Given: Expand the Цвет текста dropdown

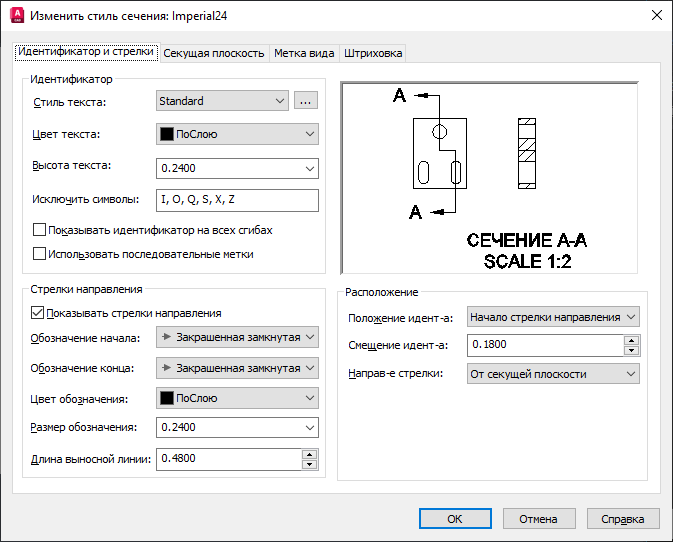Looking at the screenshot, I should (237, 134).
